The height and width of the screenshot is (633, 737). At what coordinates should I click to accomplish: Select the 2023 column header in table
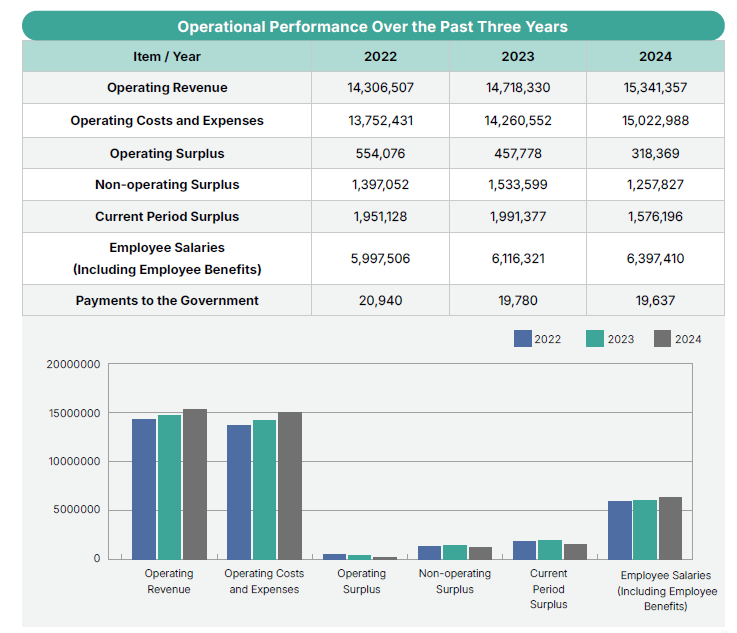point(518,56)
